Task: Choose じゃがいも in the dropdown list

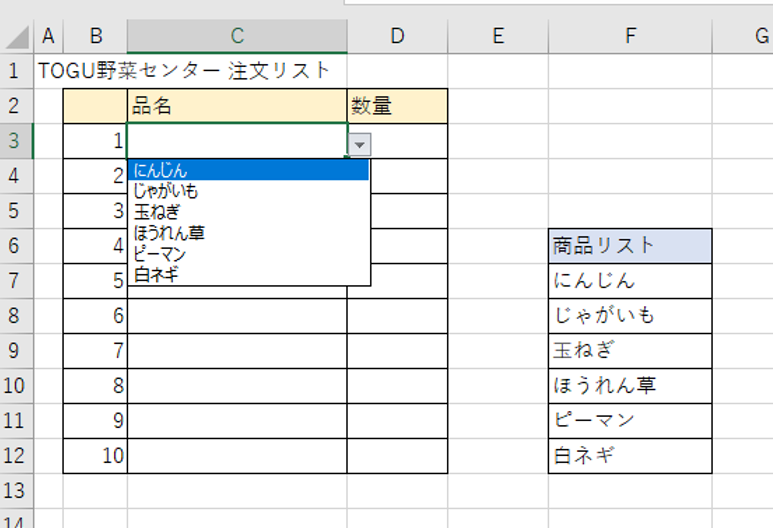Action: [x=248, y=191]
